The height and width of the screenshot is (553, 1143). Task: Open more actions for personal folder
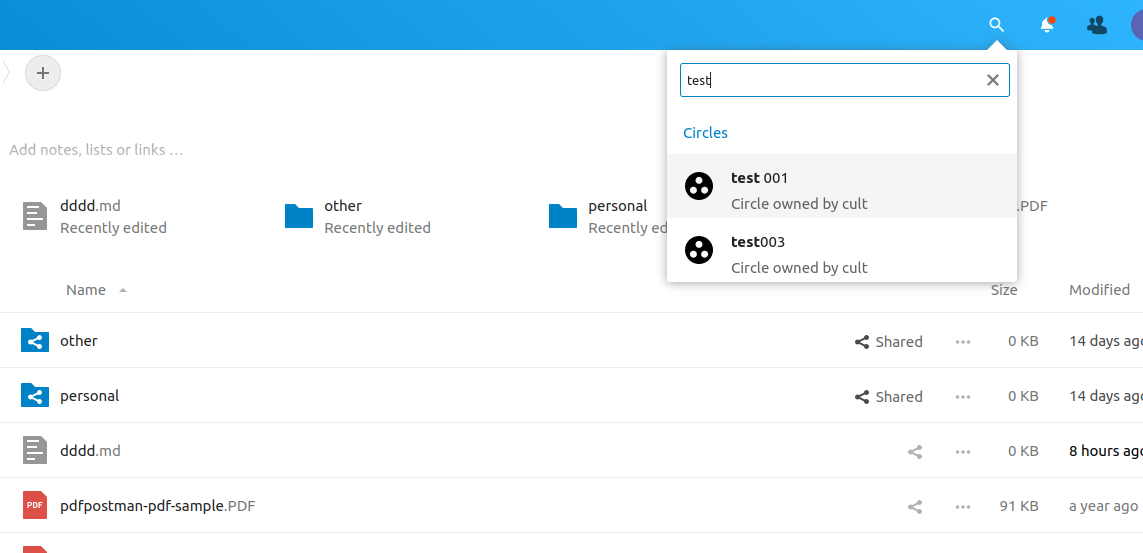click(963, 396)
